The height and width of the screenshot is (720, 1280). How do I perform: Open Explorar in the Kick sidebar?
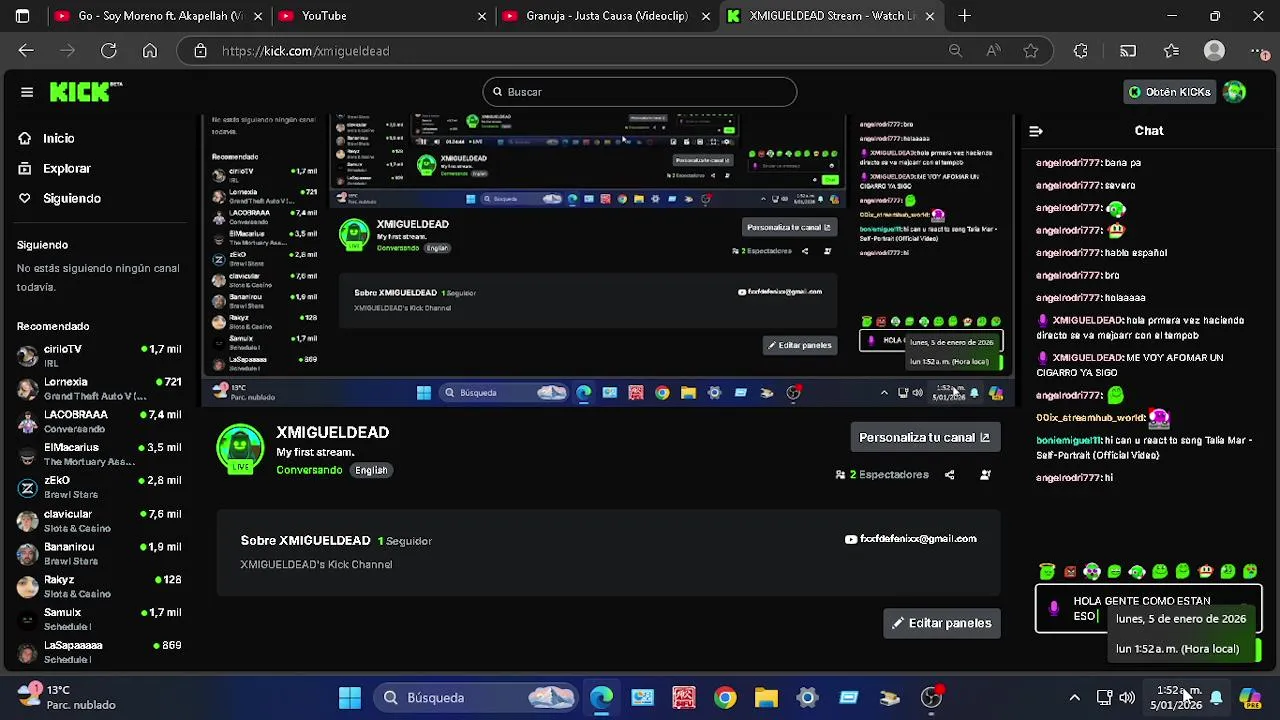[x=66, y=169]
